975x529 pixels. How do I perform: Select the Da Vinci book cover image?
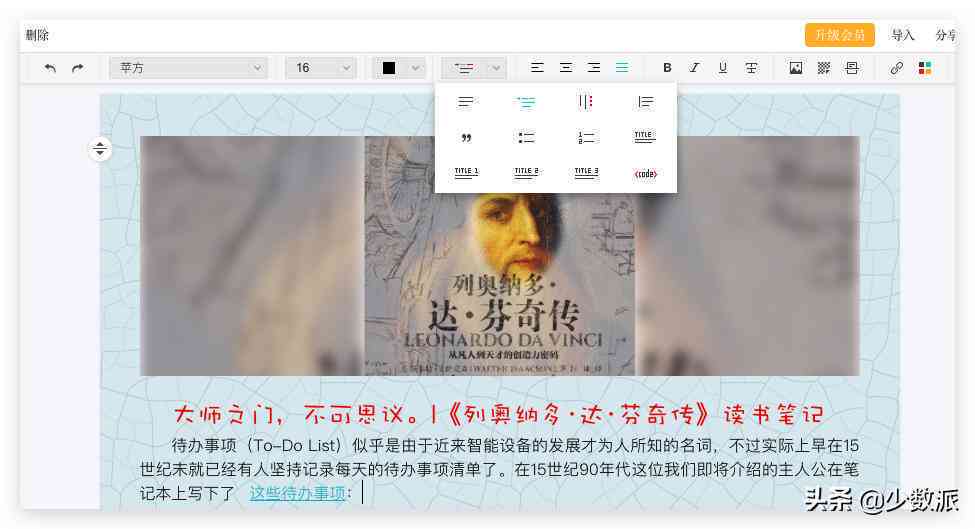click(500, 255)
